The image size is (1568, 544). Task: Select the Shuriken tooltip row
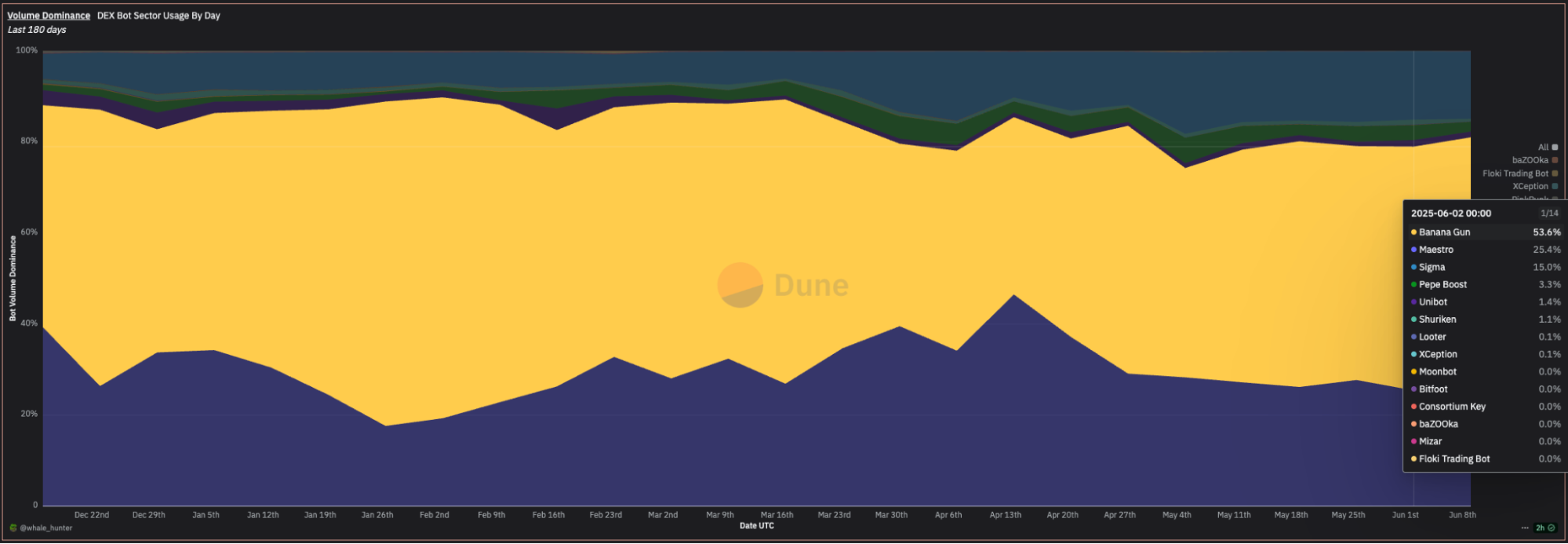(1485, 319)
